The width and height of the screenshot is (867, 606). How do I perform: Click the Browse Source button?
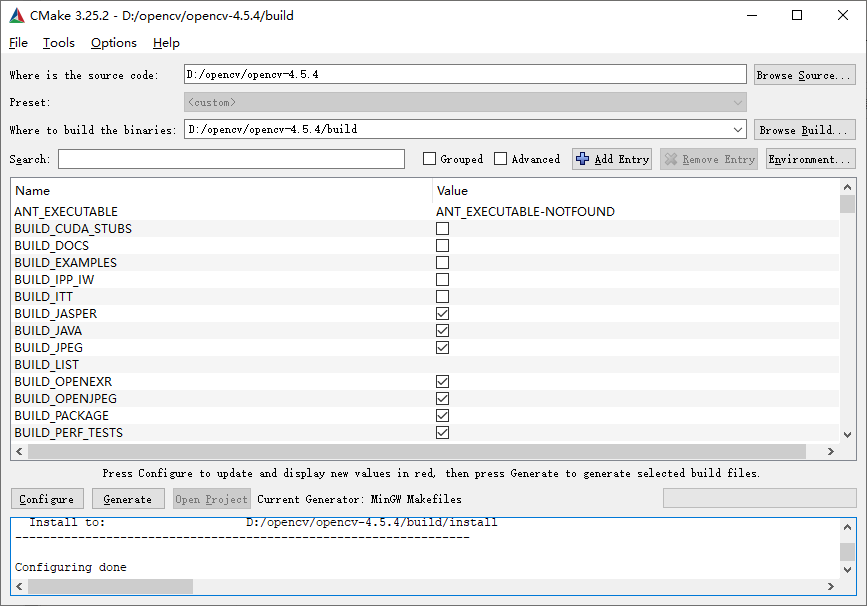805,75
